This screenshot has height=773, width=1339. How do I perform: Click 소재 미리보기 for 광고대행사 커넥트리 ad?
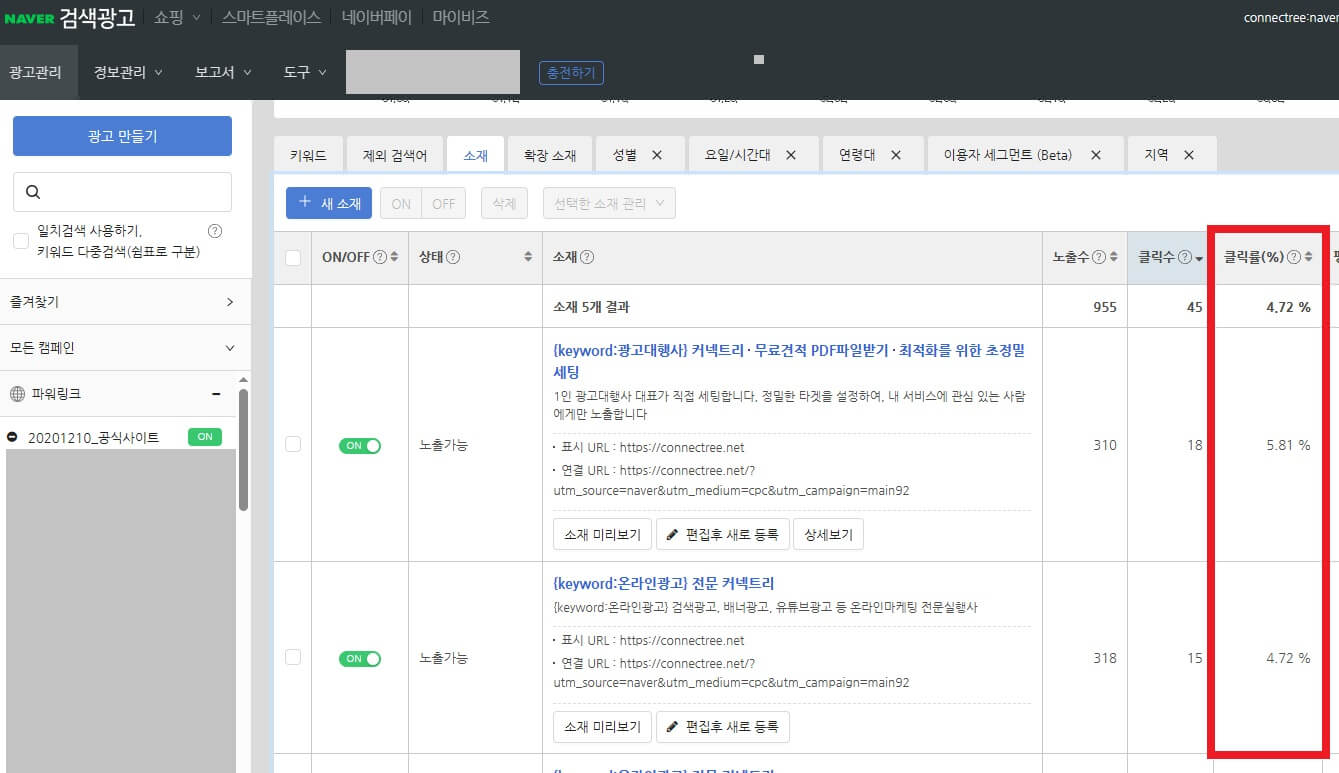point(603,534)
